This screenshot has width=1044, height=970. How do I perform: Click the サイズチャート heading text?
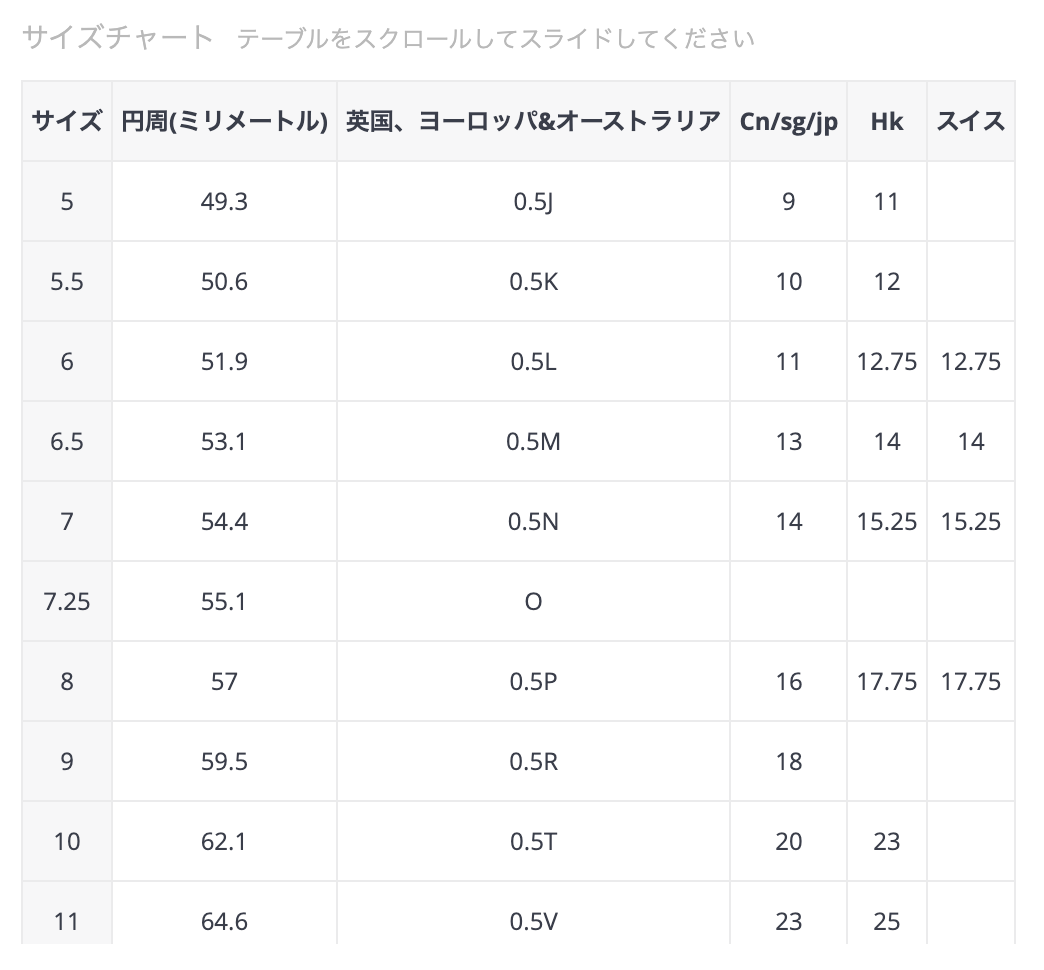point(118,37)
